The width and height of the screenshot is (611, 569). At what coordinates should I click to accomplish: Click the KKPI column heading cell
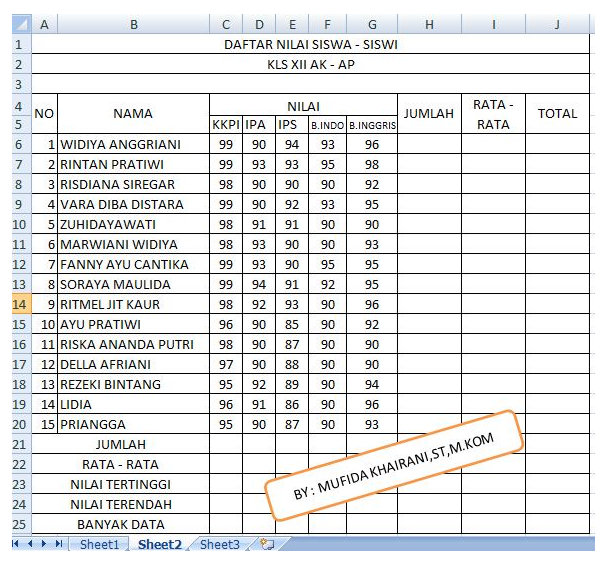coord(226,124)
